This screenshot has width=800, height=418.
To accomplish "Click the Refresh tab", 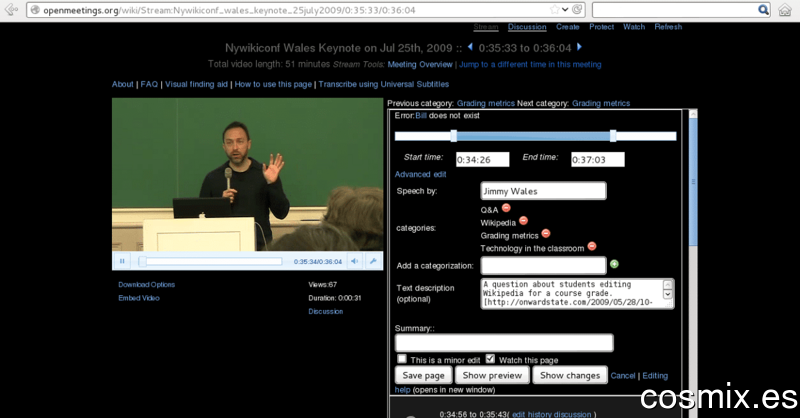I will (x=668, y=27).
